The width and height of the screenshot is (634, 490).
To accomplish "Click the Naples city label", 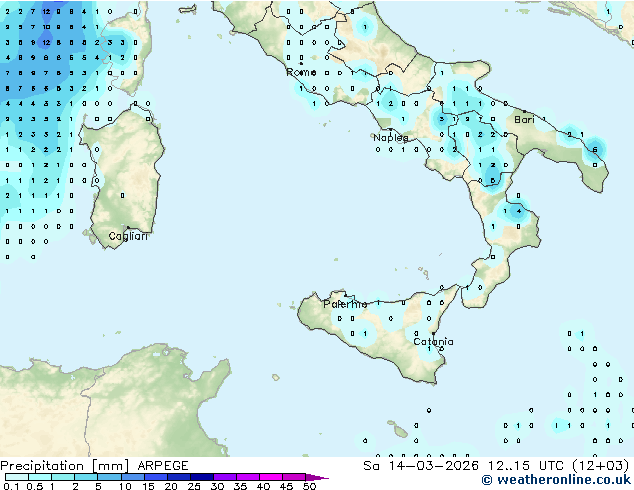I will (391, 138).
